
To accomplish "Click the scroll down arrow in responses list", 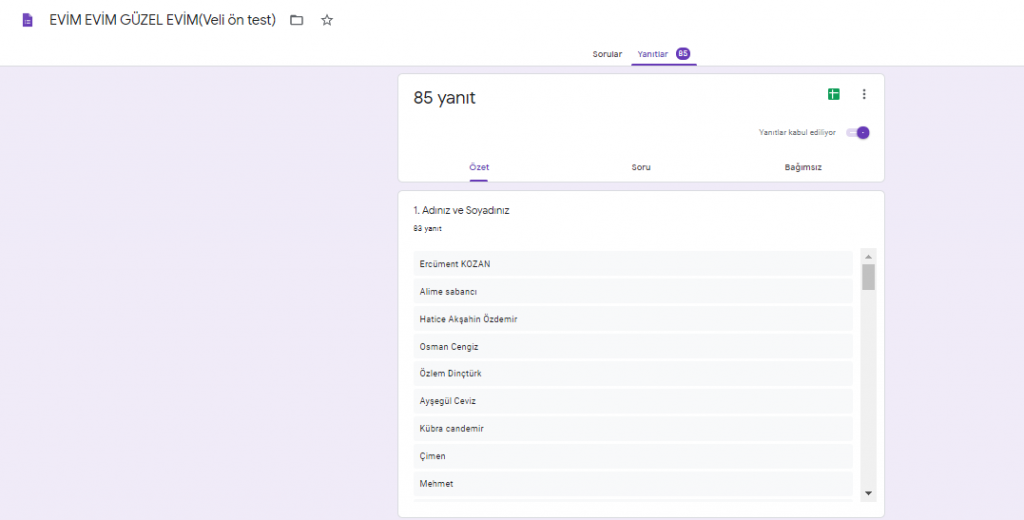I will 868,493.
